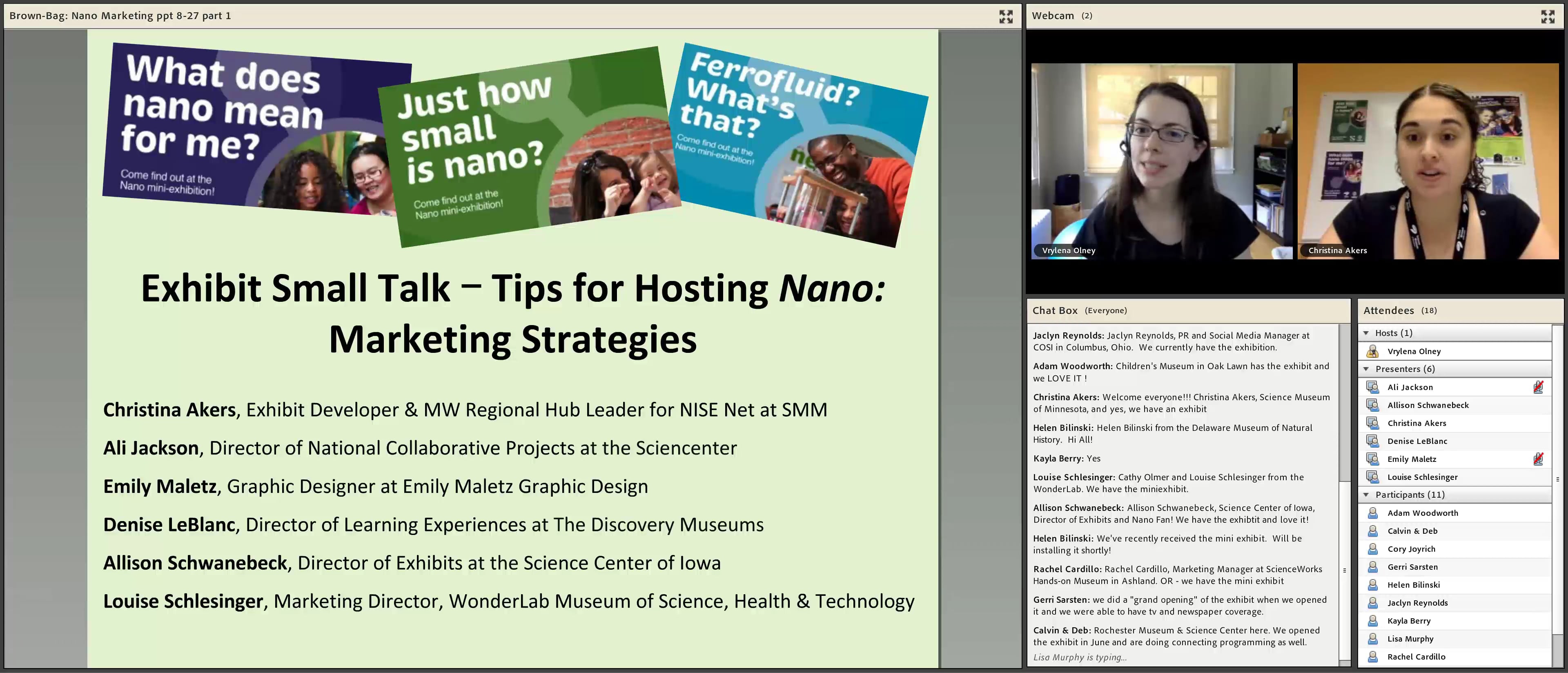Viewport: 1568px width, 673px height.
Task: Click the host icon beside Vrylena Olney
Action: [x=1372, y=351]
